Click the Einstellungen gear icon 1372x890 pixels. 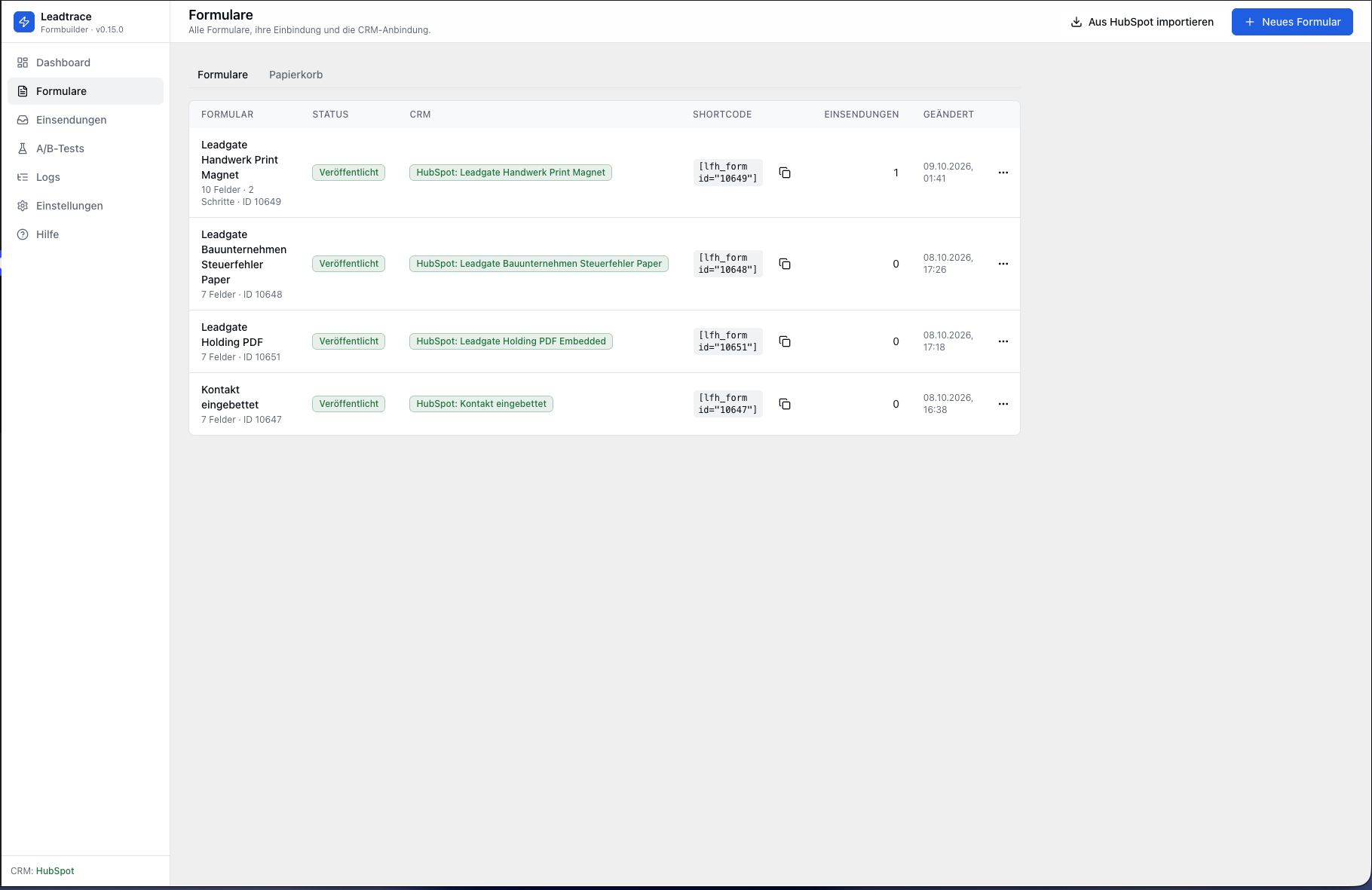(x=23, y=206)
